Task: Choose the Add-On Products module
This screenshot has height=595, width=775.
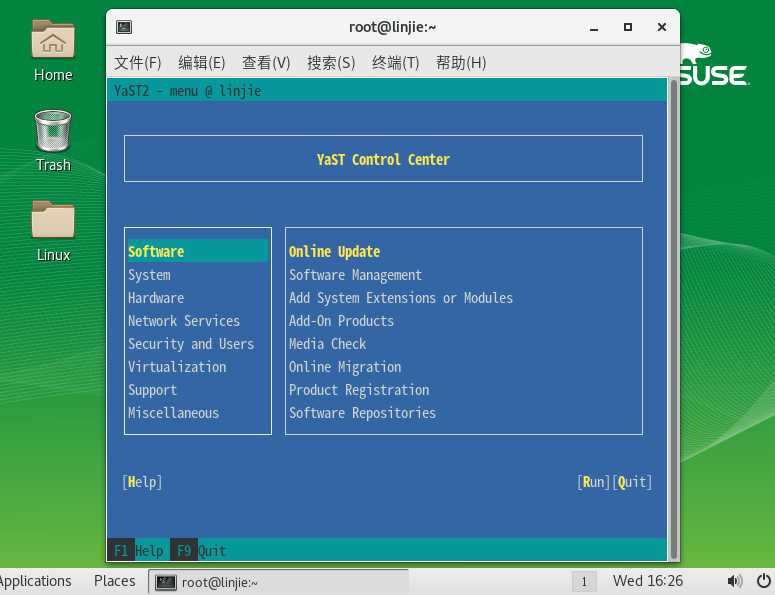Action: [x=342, y=321]
